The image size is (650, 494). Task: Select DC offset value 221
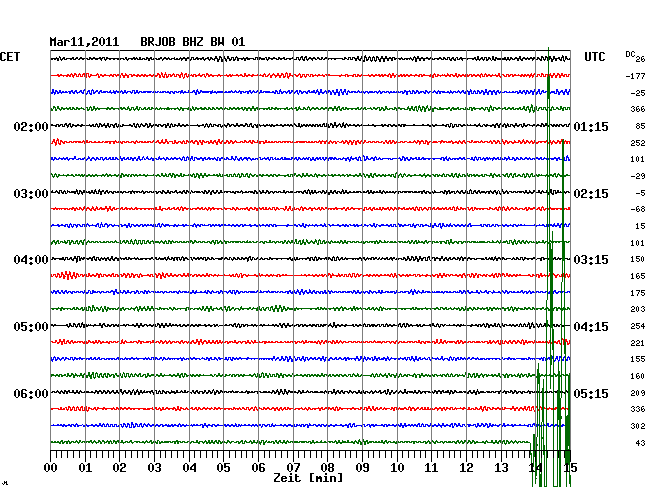[x=638, y=343]
